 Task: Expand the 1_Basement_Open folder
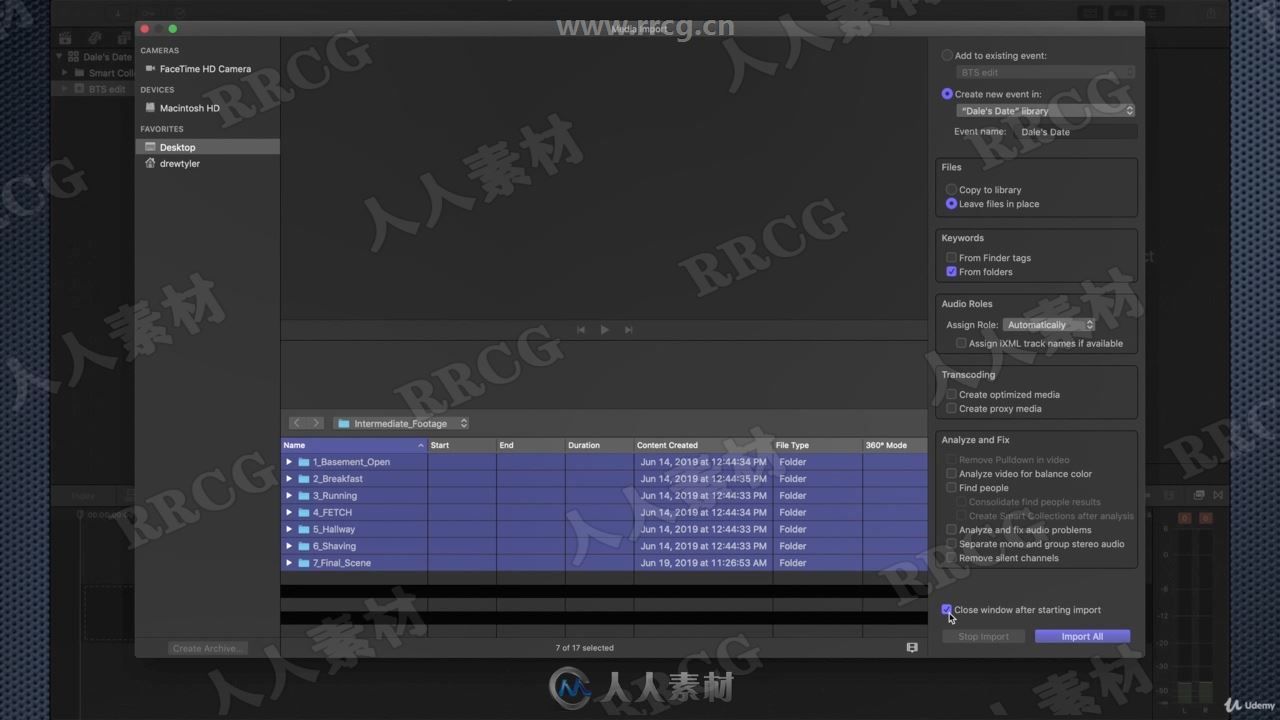coord(289,462)
